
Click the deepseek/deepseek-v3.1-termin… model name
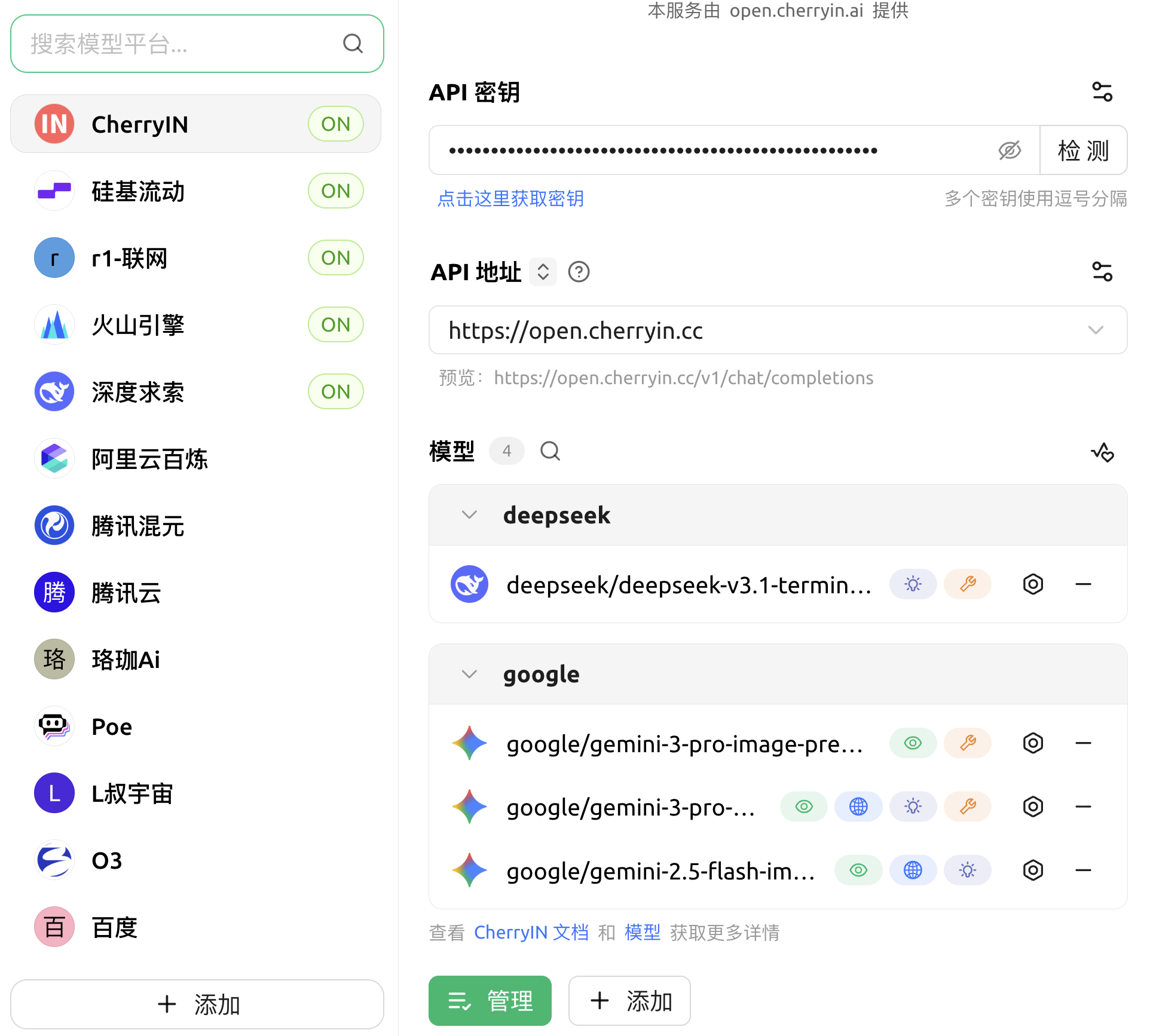click(x=689, y=585)
